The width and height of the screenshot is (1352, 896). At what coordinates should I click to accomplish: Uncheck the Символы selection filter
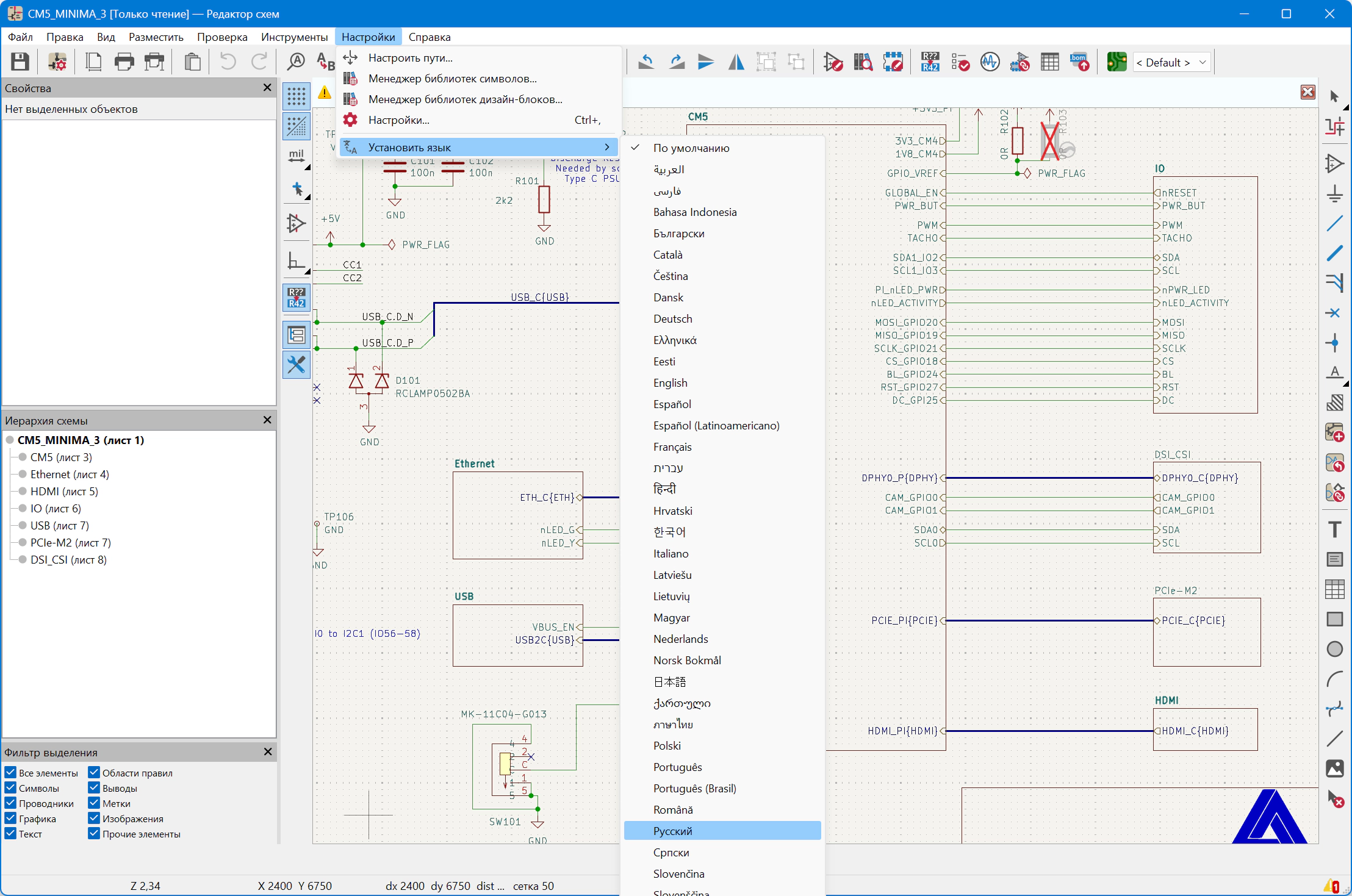click(x=10, y=788)
